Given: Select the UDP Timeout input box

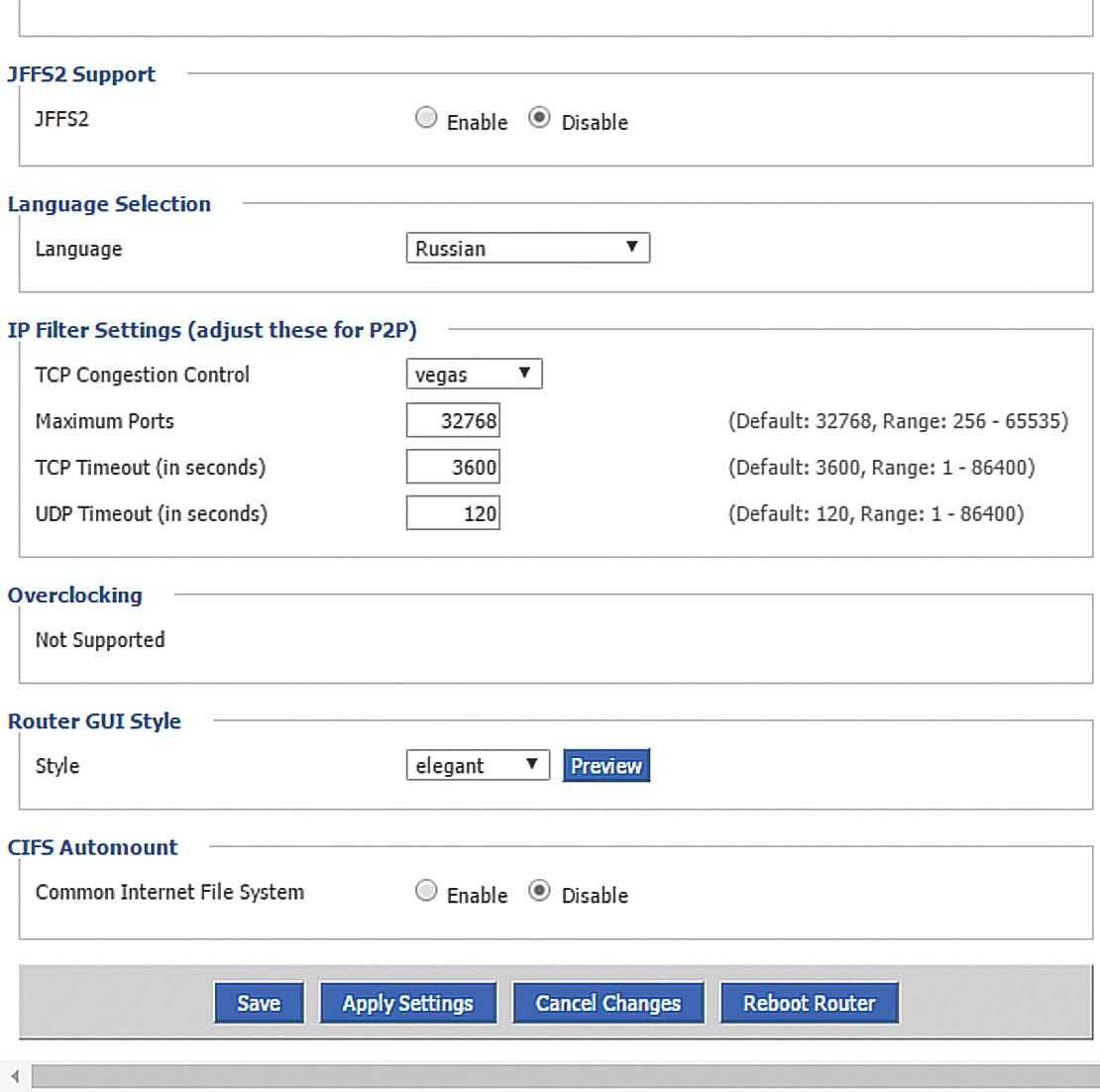Looking at the screenshot, I should tap(453, 513).
